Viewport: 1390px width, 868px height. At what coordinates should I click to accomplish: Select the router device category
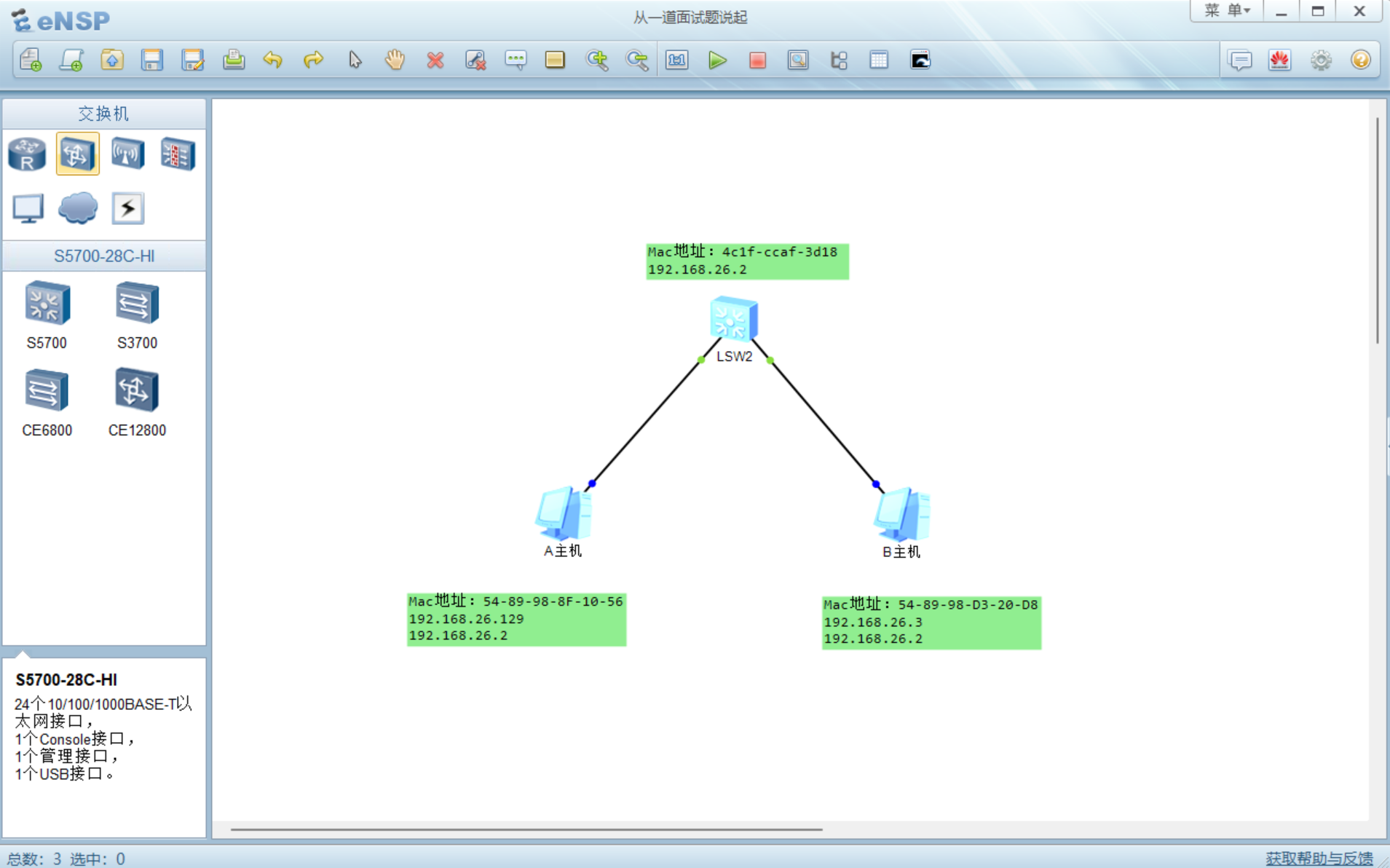tap(28, 154)
